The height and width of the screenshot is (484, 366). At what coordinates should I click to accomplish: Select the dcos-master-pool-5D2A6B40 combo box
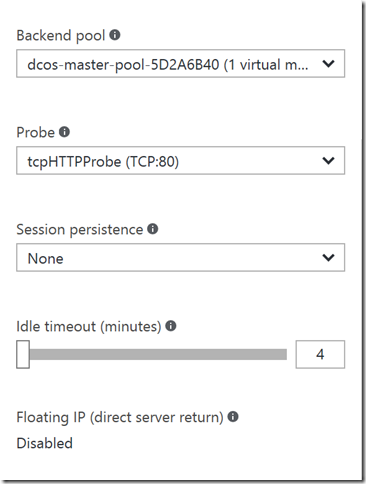point(180,64)
